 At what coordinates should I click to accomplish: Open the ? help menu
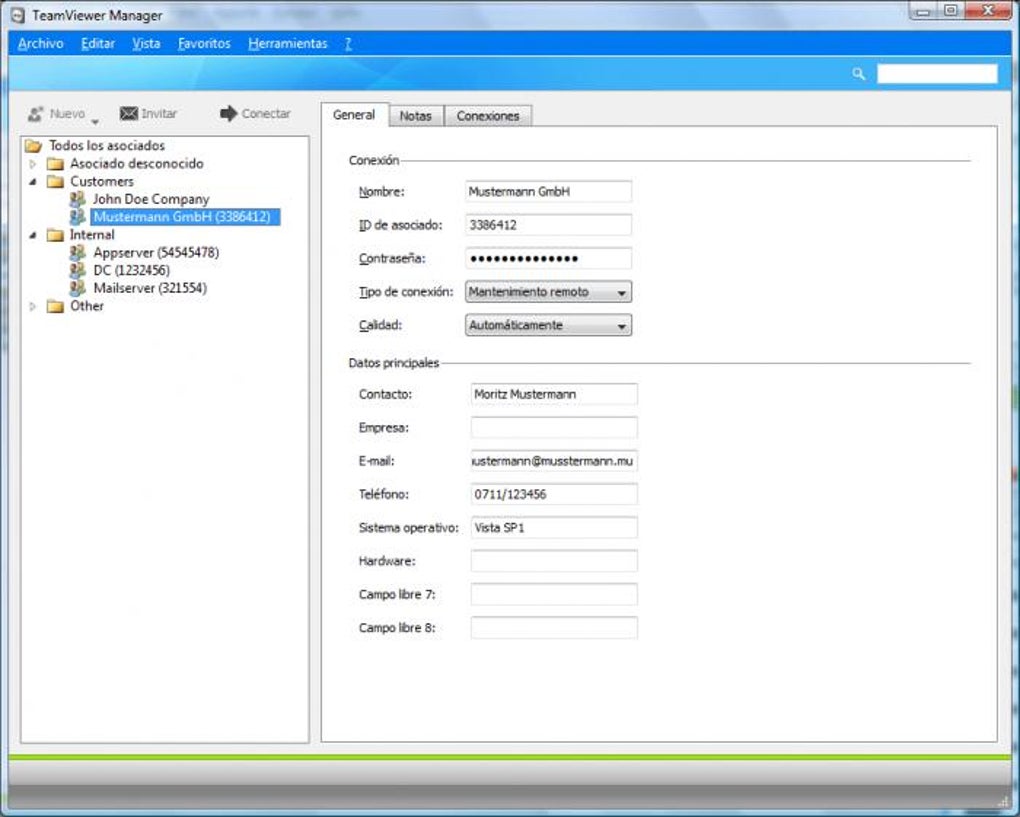click(348, 44)
